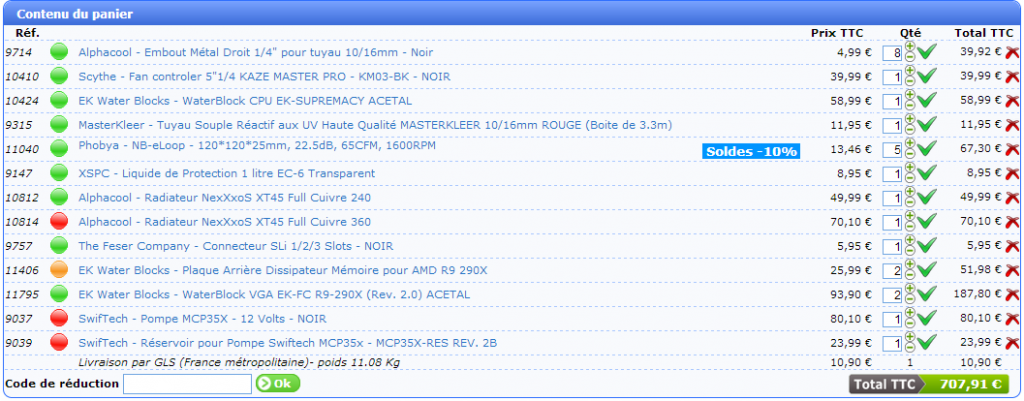Open EK Plaque Arrière Dissipateur Mémoire link

click(x=283, y=270)
